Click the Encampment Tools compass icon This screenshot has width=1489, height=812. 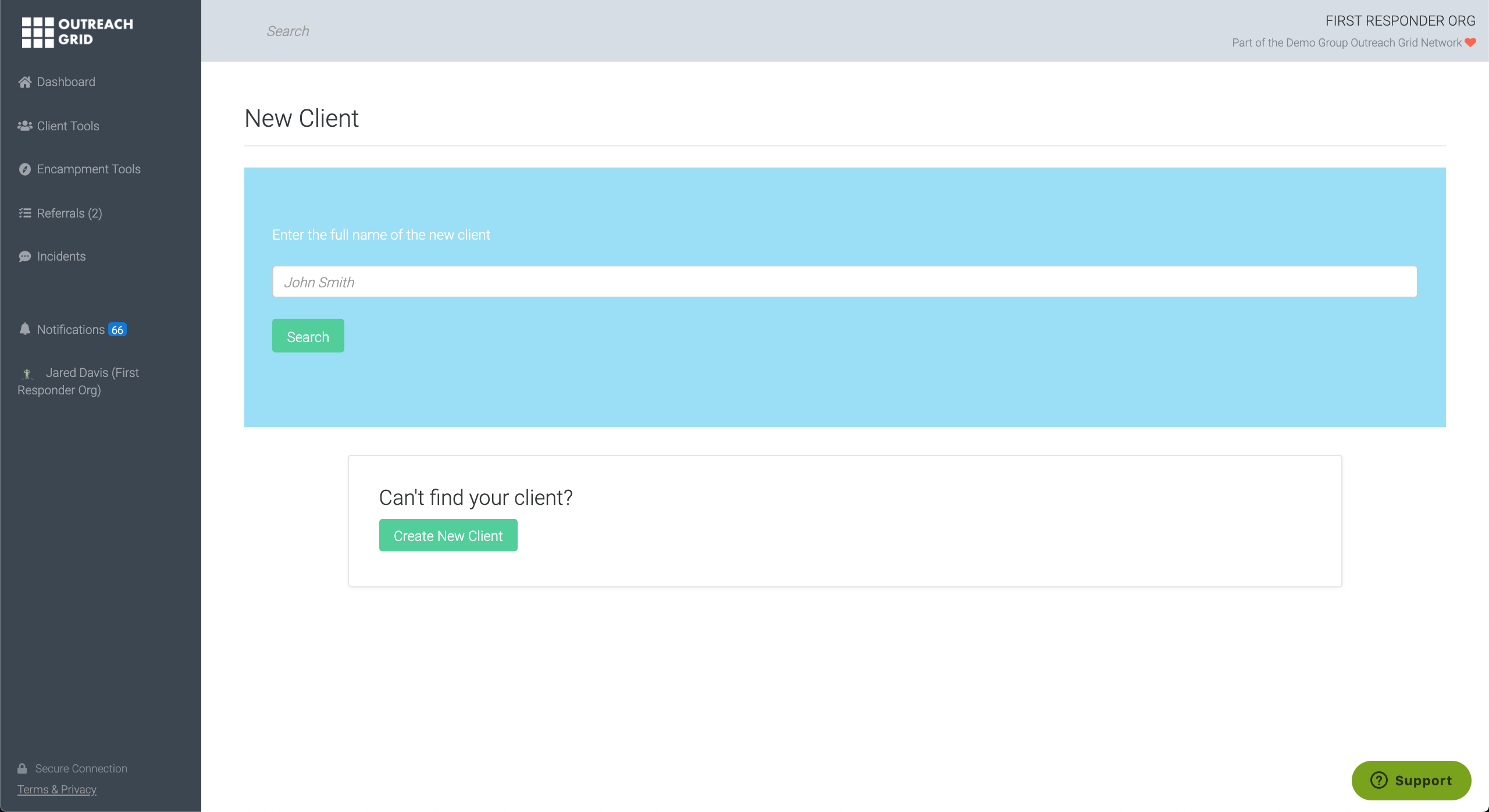tap(24, 169)
